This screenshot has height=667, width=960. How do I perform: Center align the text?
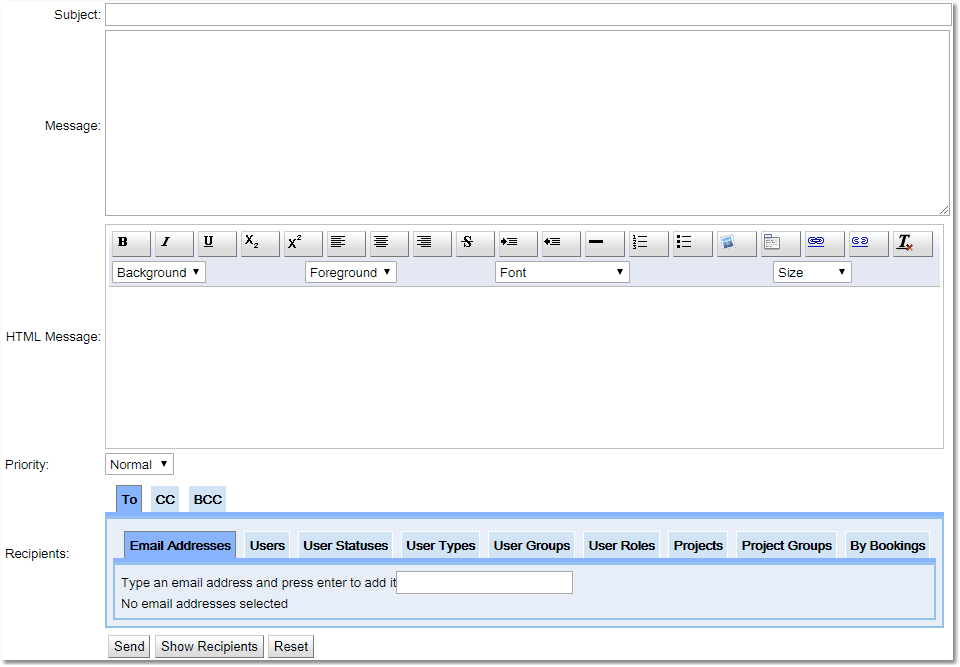coord(389,243)
